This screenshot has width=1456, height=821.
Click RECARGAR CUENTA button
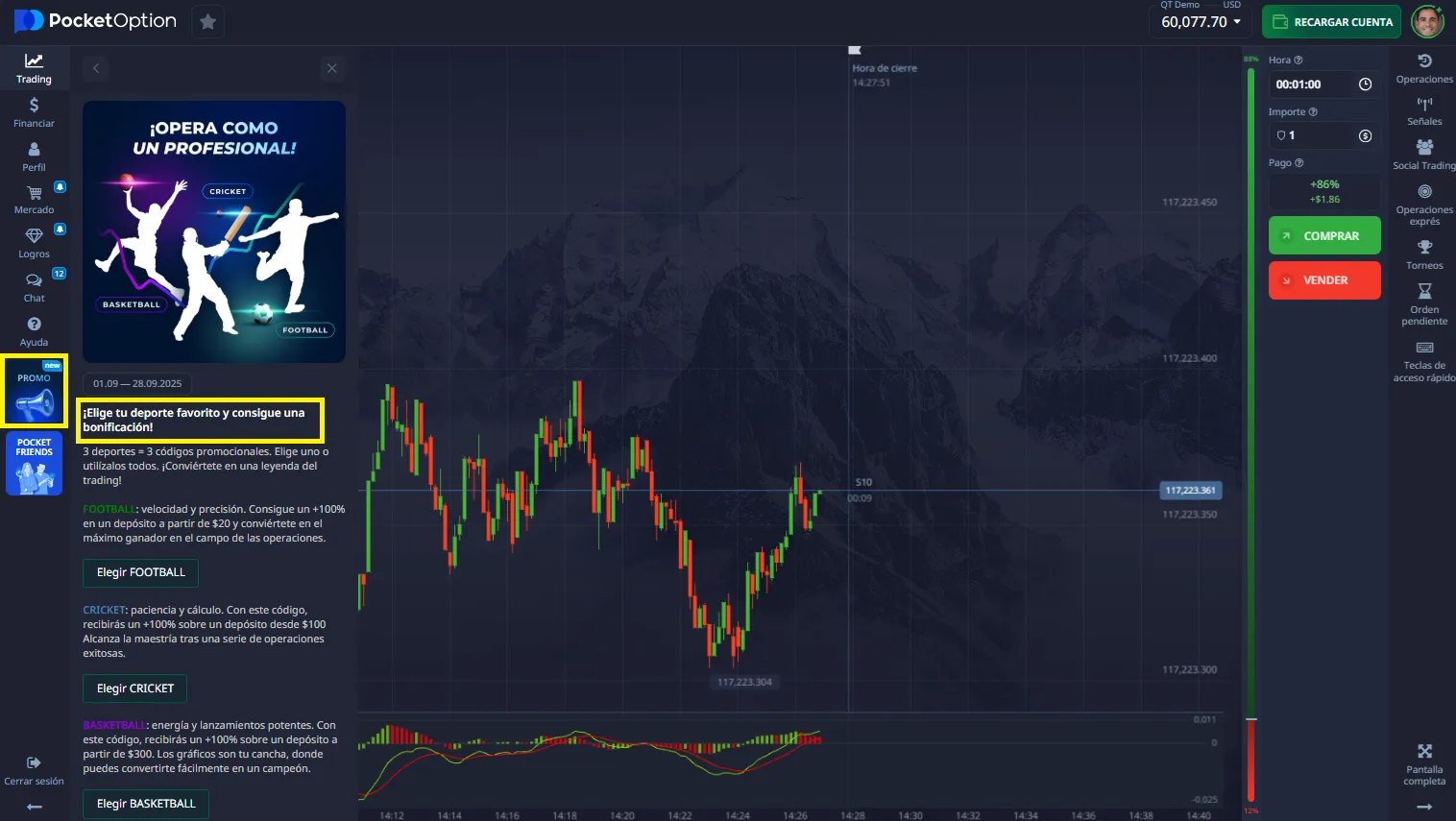pos(1332,21)
